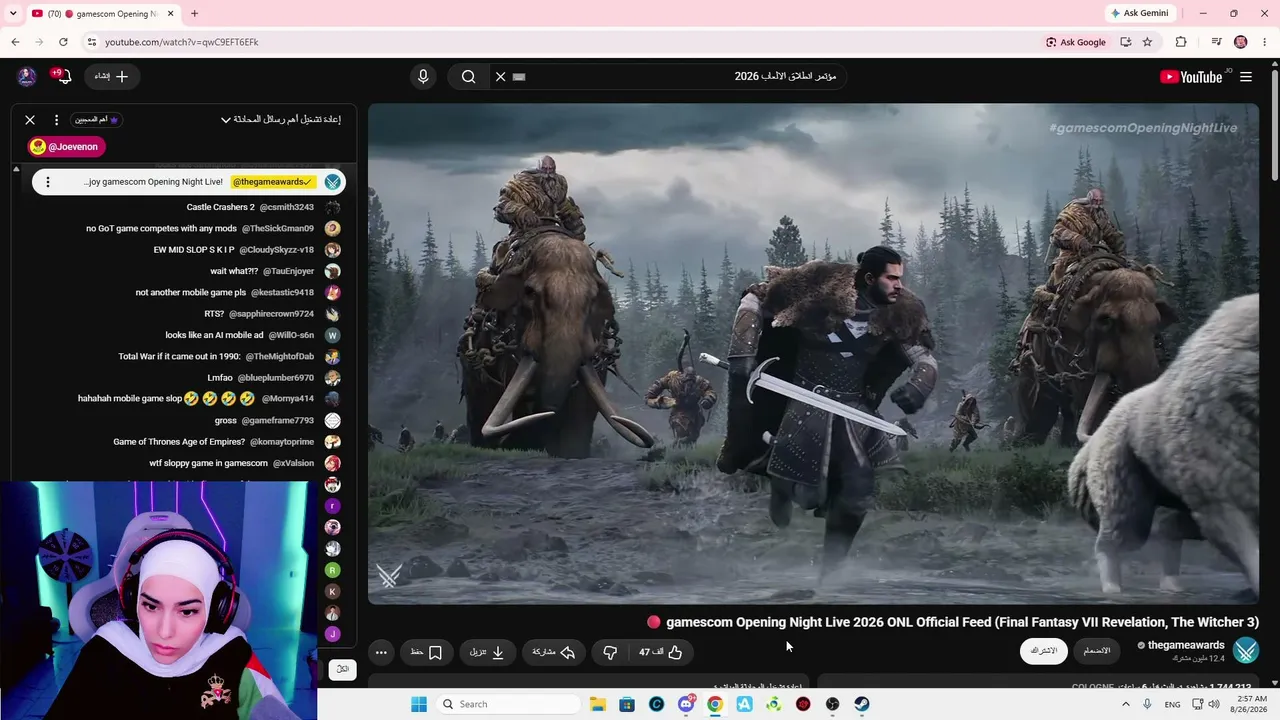The height and width of the screenshot is (720, 1280).
Task: Open the ENG language indicator
Action: (x=1173, y=704)
